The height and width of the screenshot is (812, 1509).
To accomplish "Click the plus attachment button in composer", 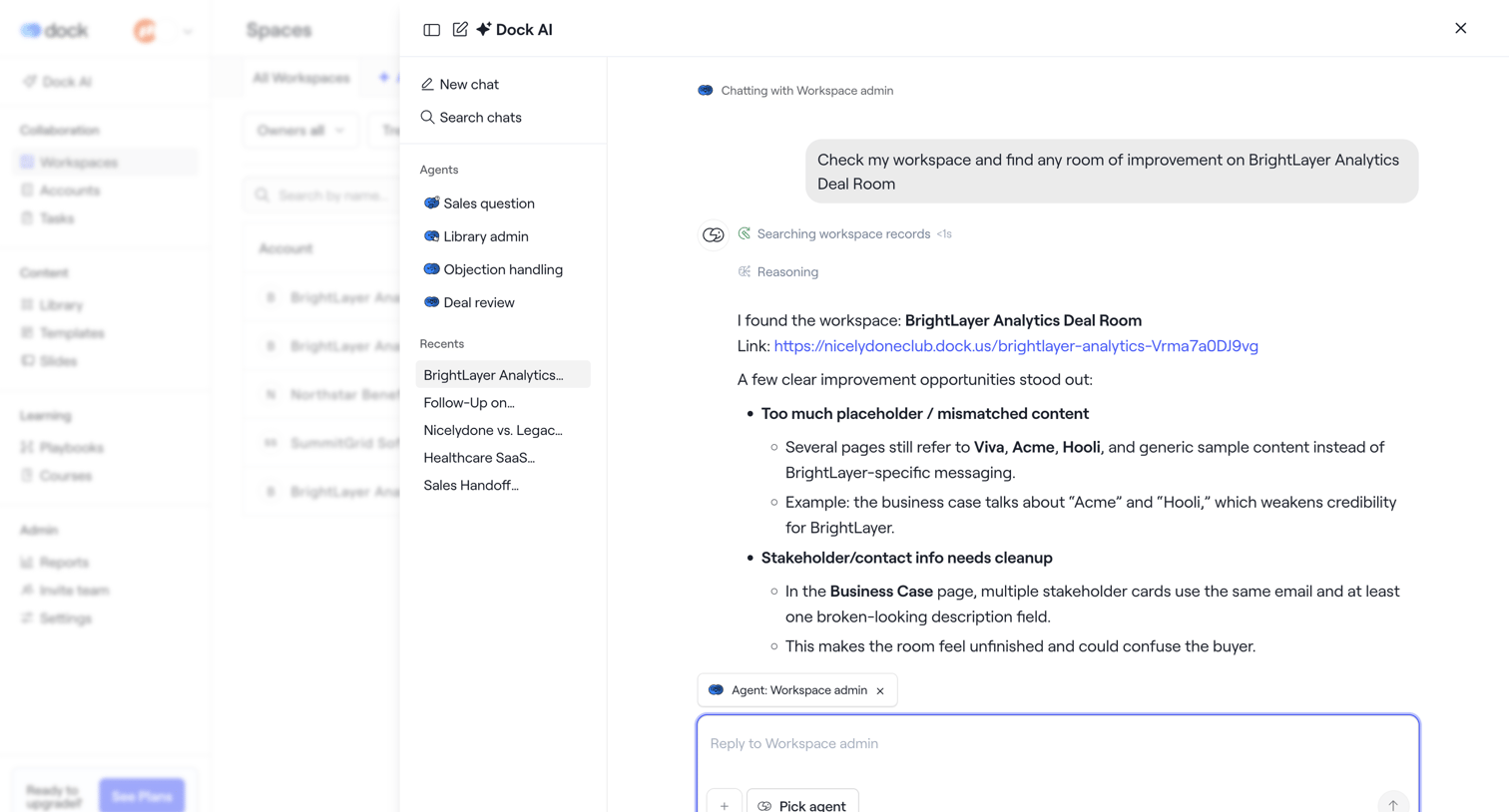I will point(725,805).
